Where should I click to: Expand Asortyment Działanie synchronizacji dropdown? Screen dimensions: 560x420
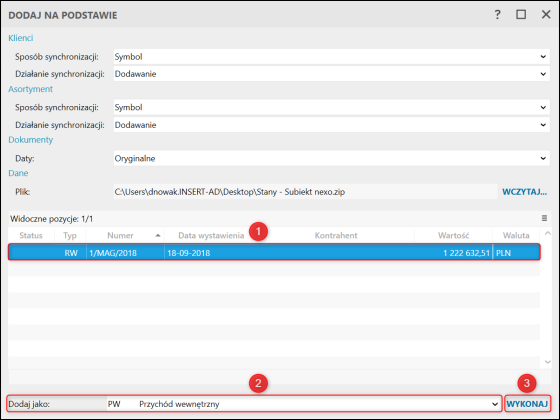coord(543,125)
